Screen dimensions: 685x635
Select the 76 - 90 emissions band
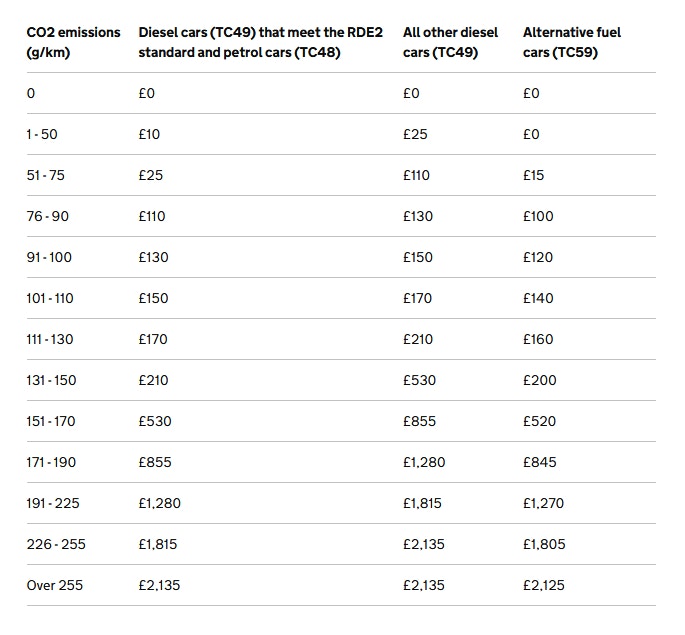pos(48,216)
